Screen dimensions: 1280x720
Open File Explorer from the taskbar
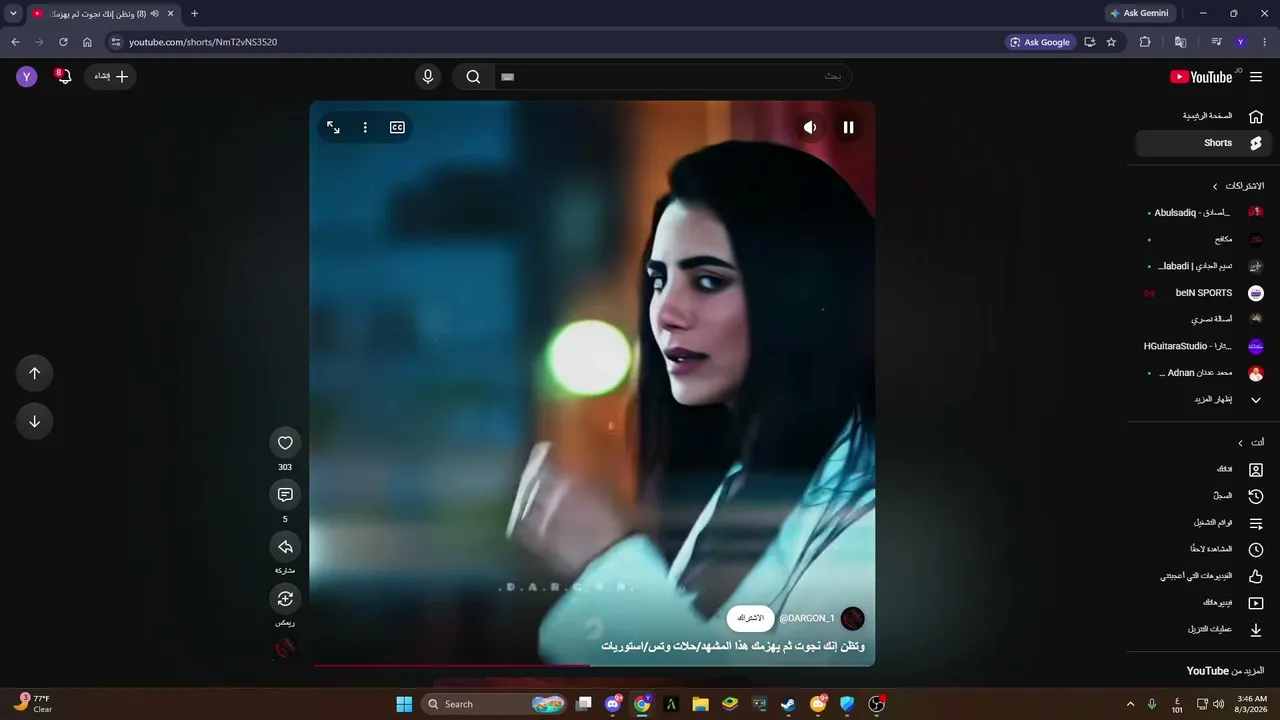tap(700, 704)
